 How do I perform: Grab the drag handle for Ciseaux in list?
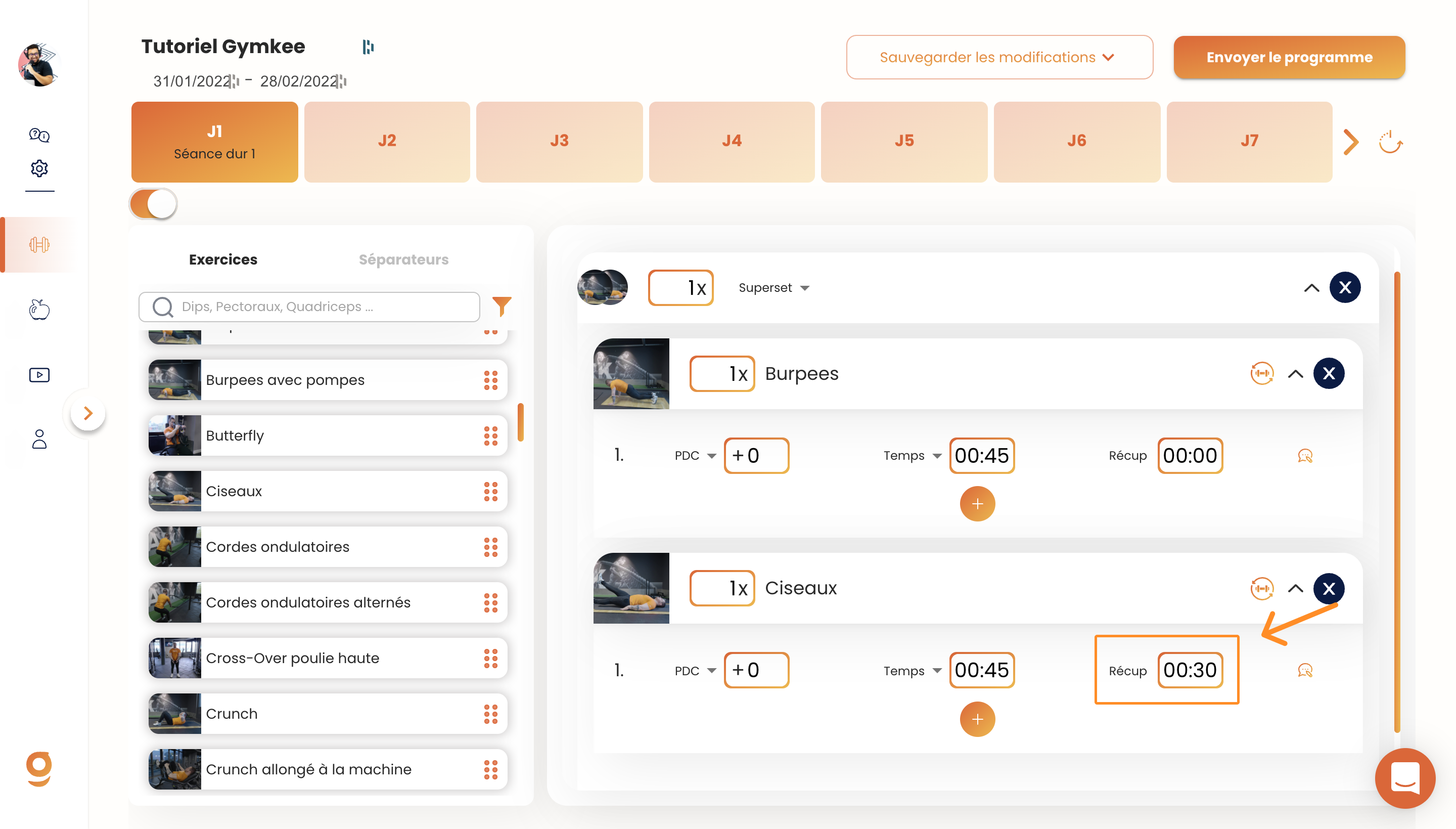click(490, 491)
